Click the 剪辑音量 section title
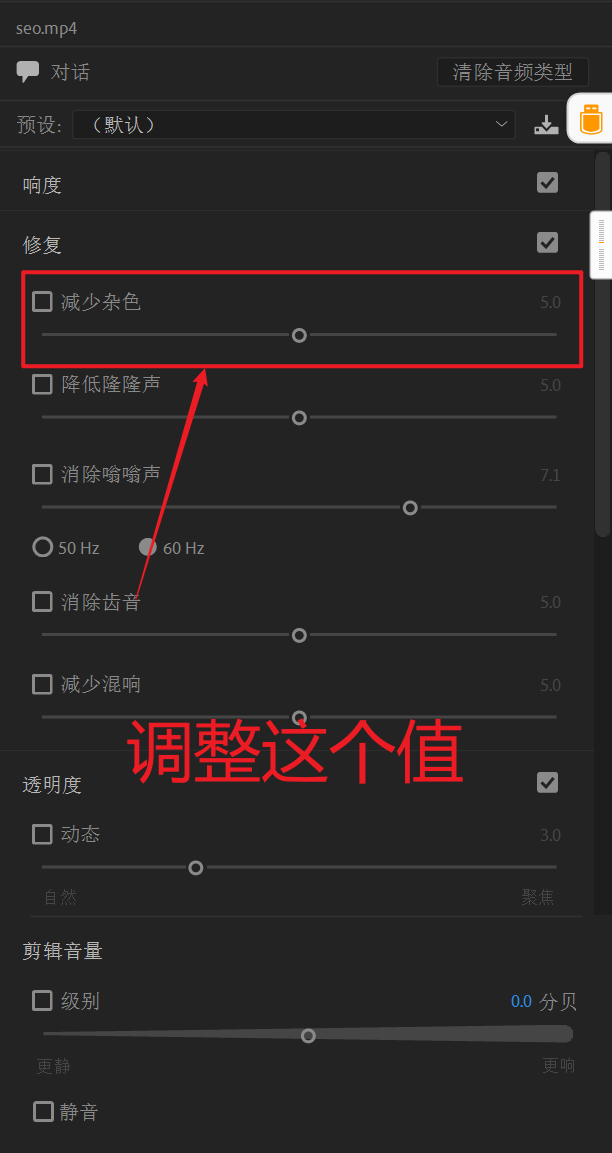The height and width of the screenshot is (1153, 612). 63,951
